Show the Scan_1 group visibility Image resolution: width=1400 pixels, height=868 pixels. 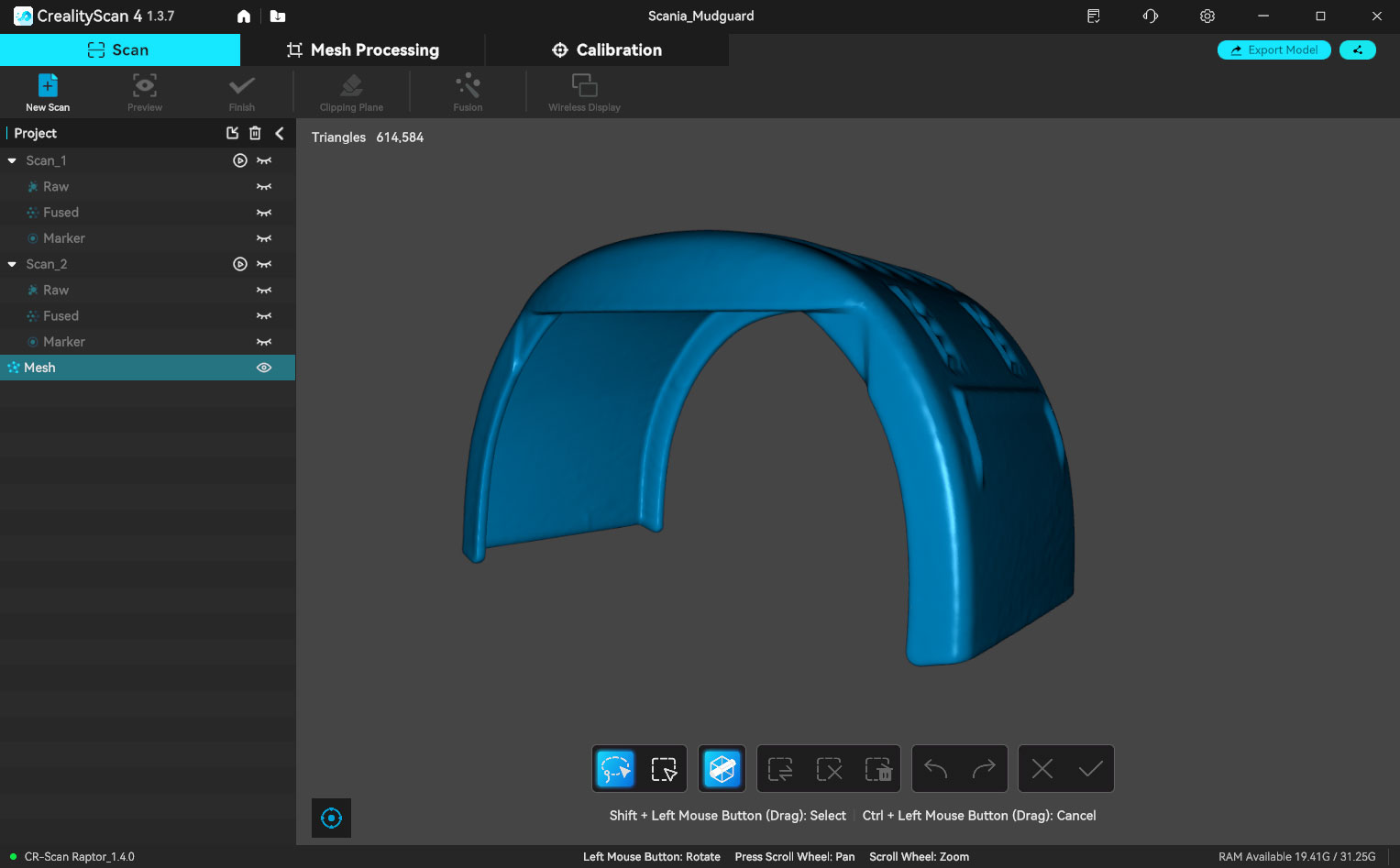coord(264,160)
